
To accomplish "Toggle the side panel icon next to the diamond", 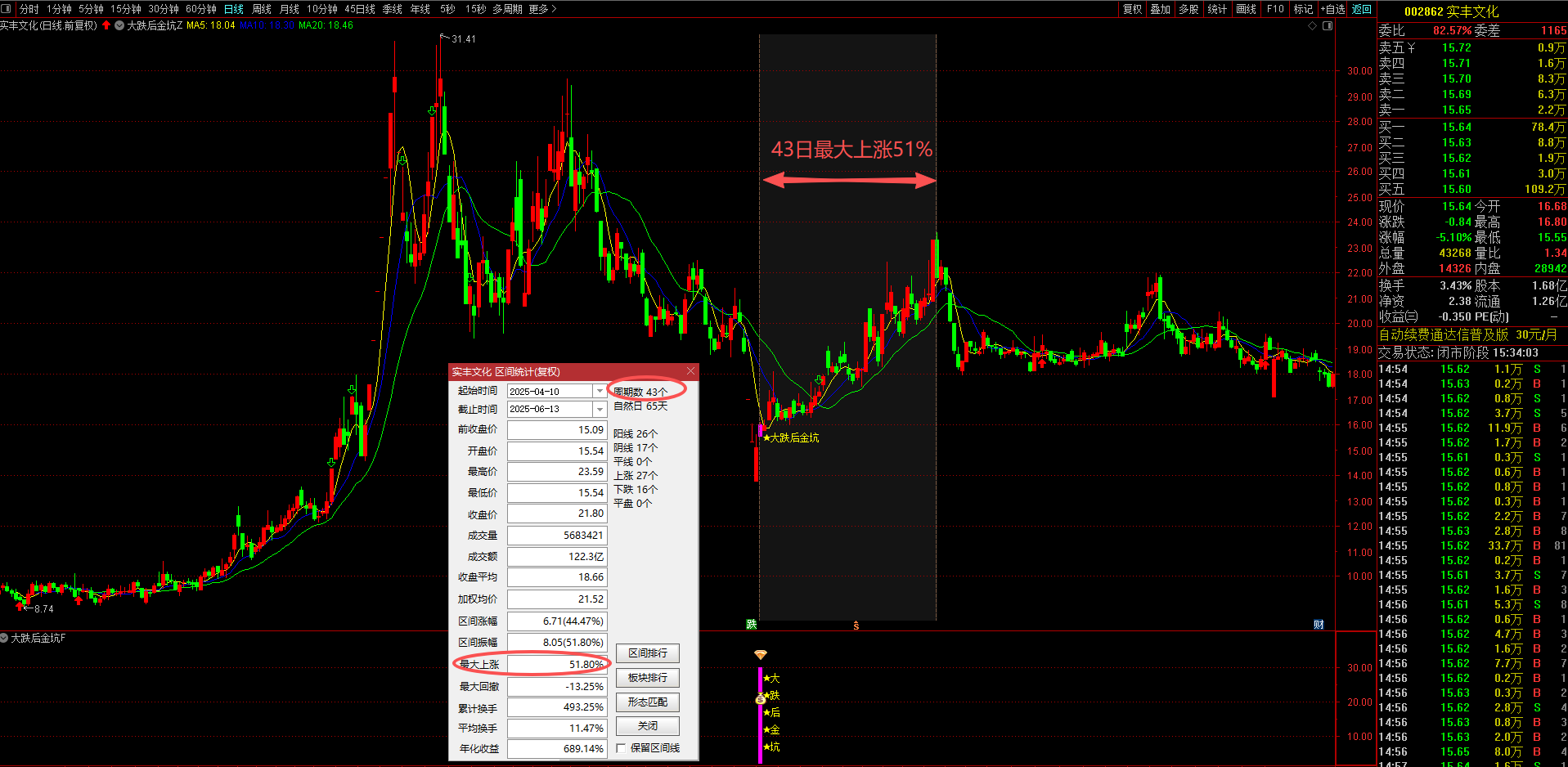I will 1328,25.
